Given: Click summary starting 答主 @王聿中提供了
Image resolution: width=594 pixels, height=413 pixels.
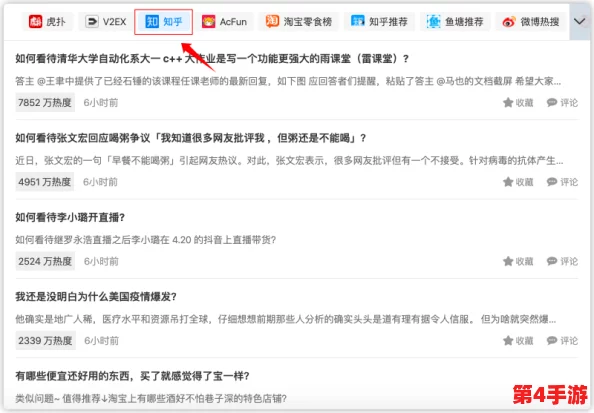Looking at the screenshot, I should point(288,81).
